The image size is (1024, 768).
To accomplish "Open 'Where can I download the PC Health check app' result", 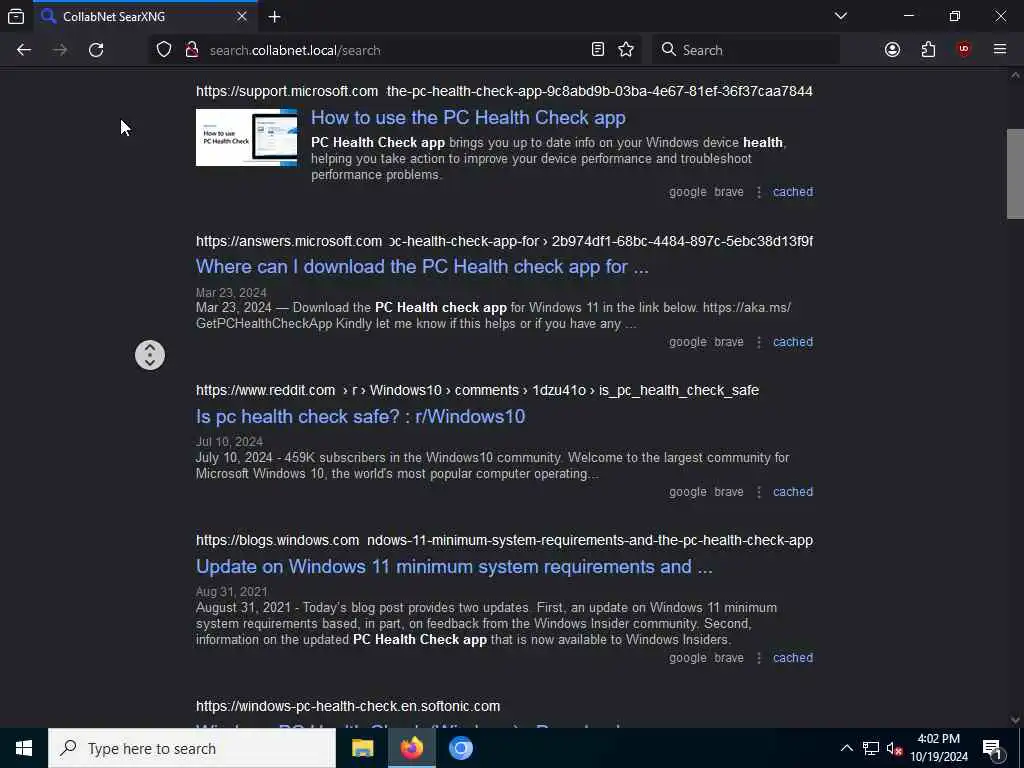I will pyautogui.click(x=422, y=266).
